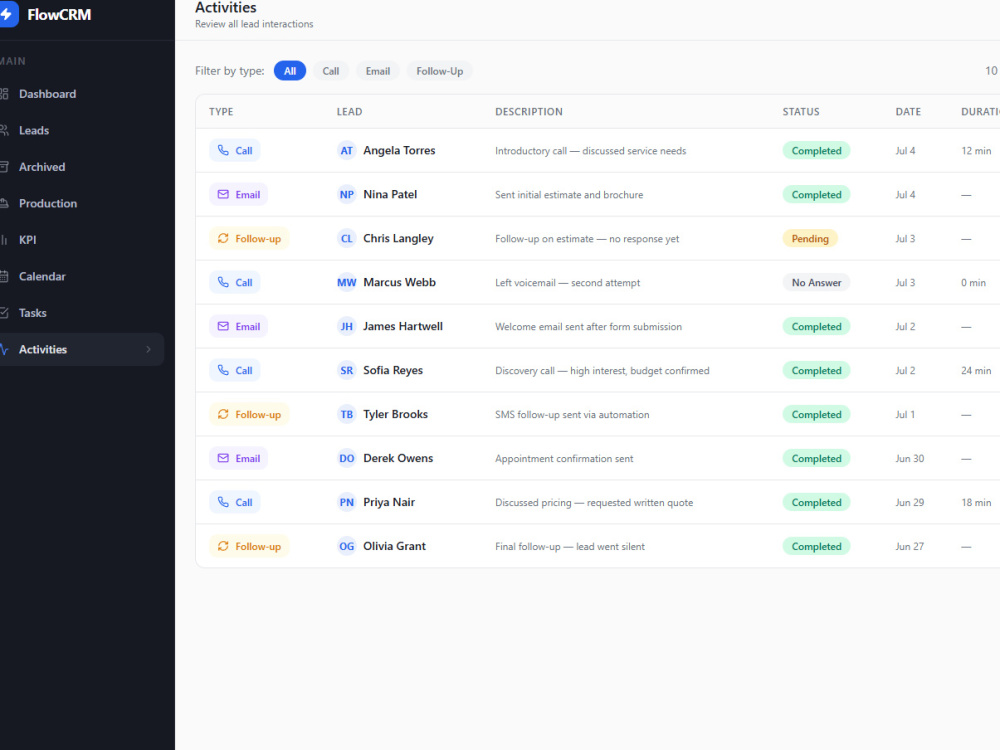
Task: Click the 'Jun 30' date cell
Action: (909, 459)
